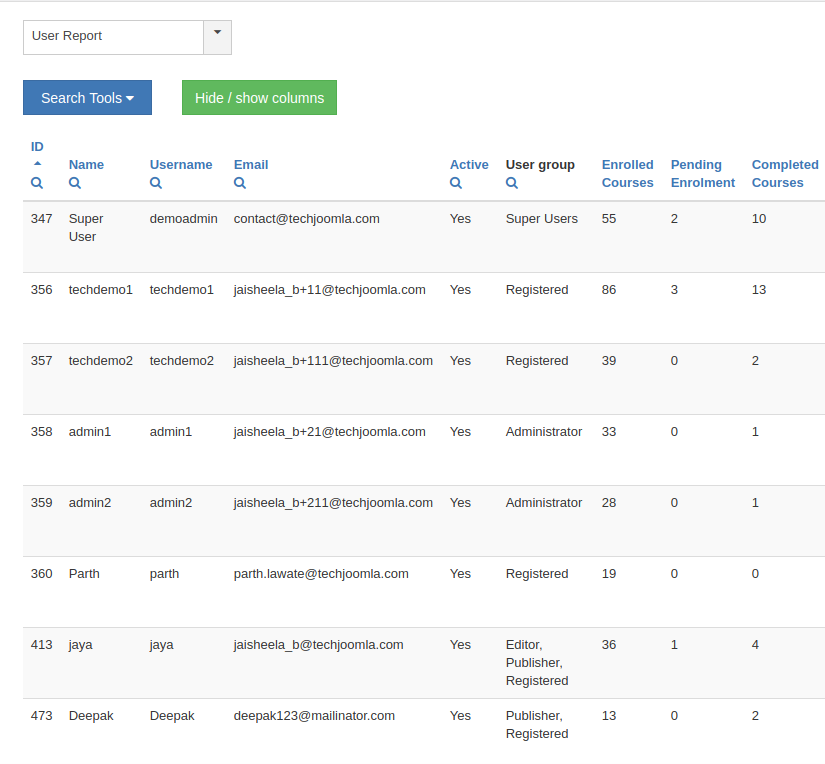Image resolution: width=825 pixels, height=764 pixels.
Task: Open the User Report dropdown arrow
Action: tap(218, 37)
